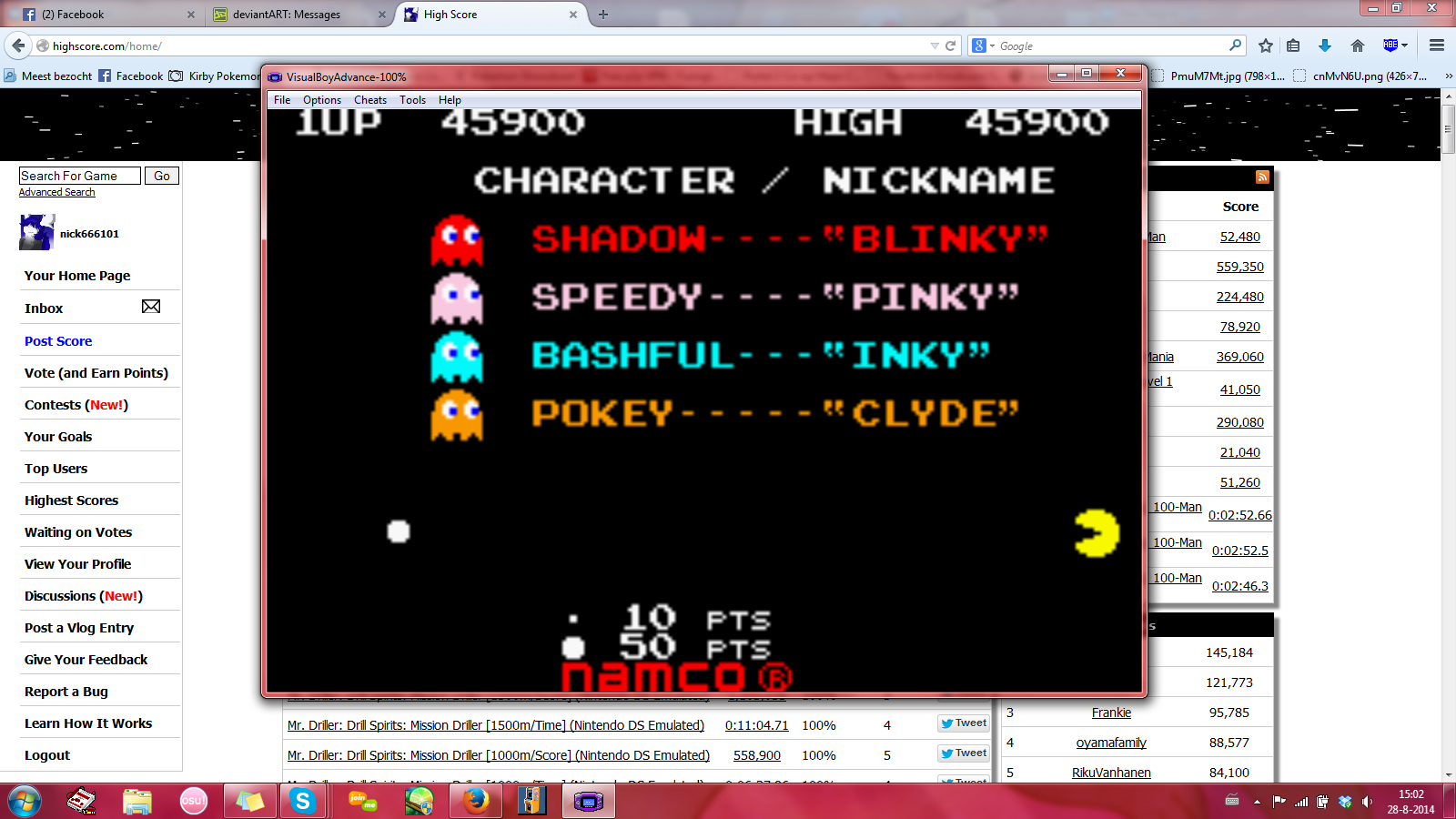
Task: Open the Firefox downloads arrow
Action: pyautogui.click(x=1325, y=45)
